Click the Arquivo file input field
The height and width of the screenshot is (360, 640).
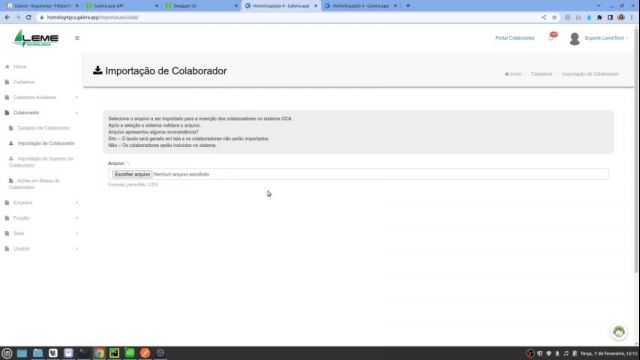358,174
